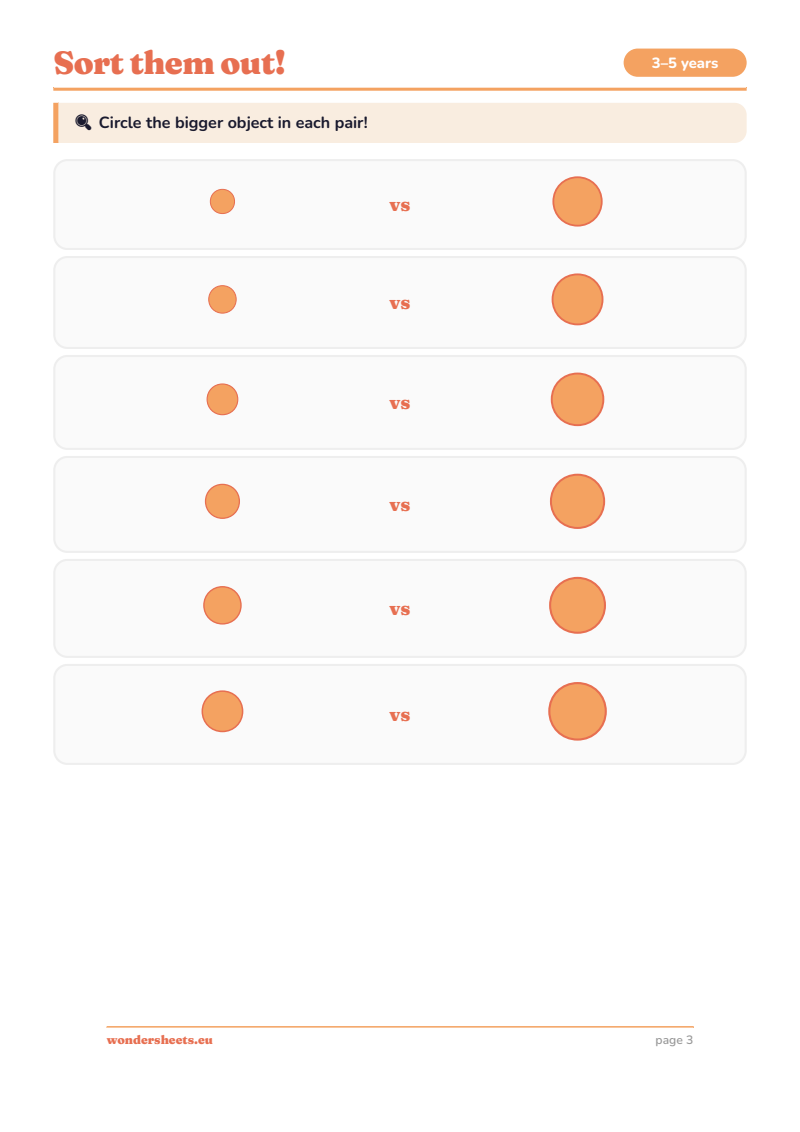Click the small circle in the first row
Image resolution: width=800 pixels, height=1132 pixels.
(222, 201)
